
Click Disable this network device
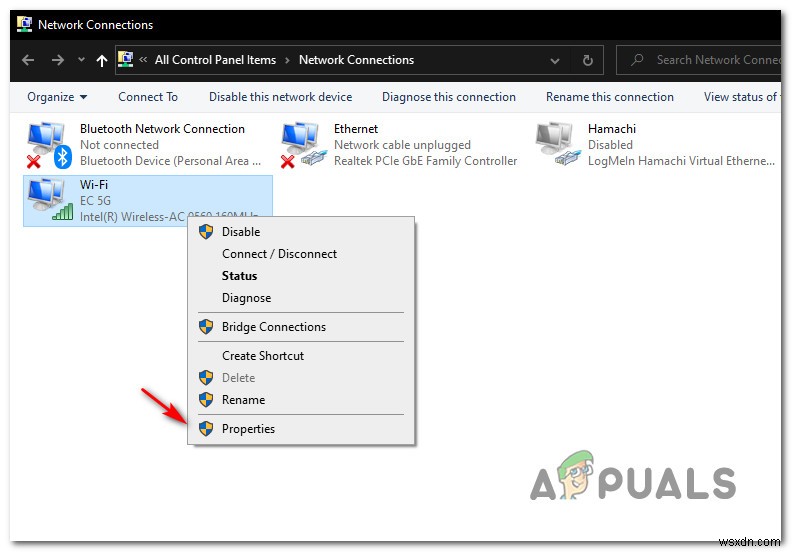[x=280, y=96]
